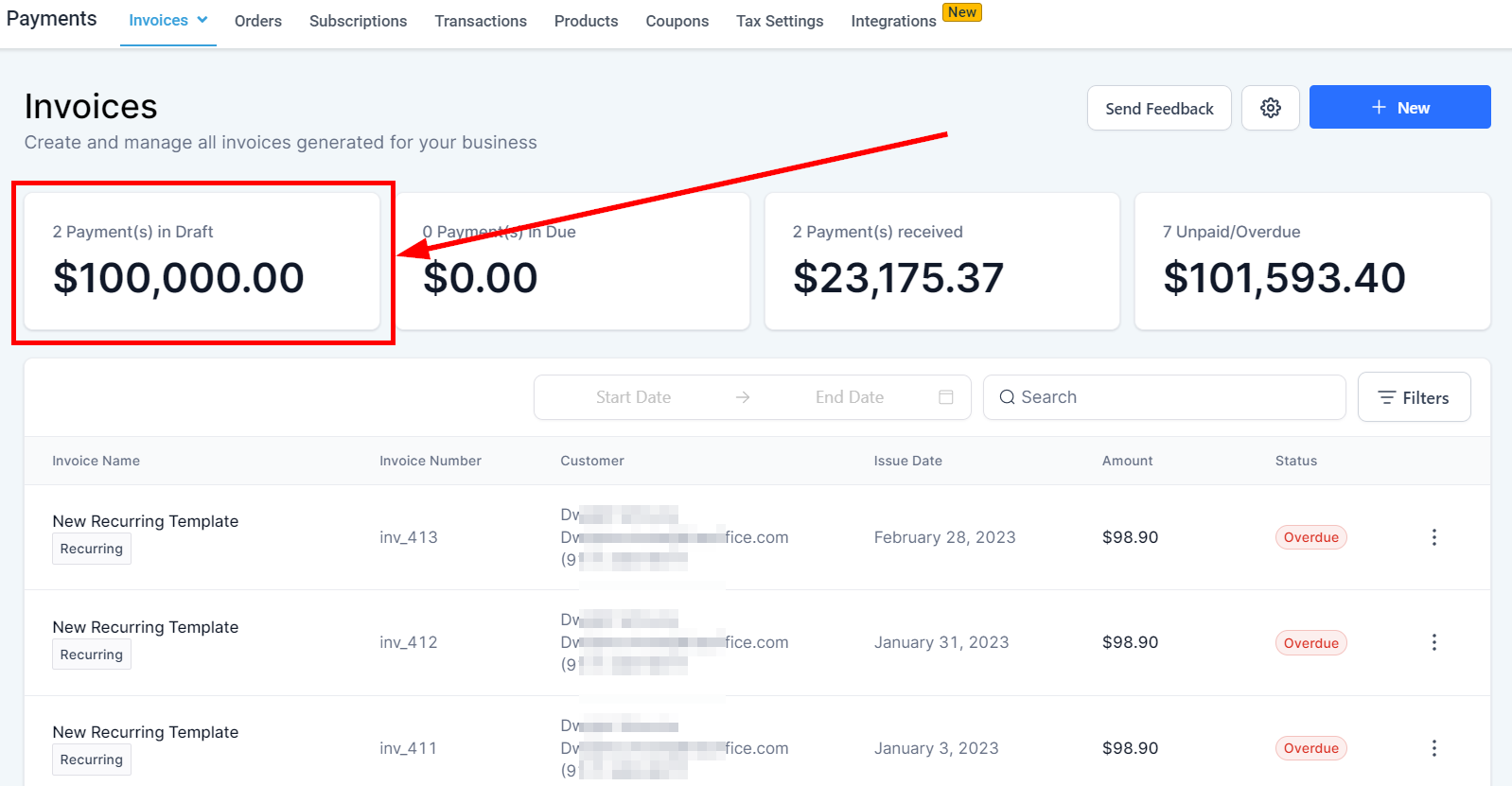Open three-dot menu for inv_413
Screen dimensions: 1512x786
click(1433, 537)
